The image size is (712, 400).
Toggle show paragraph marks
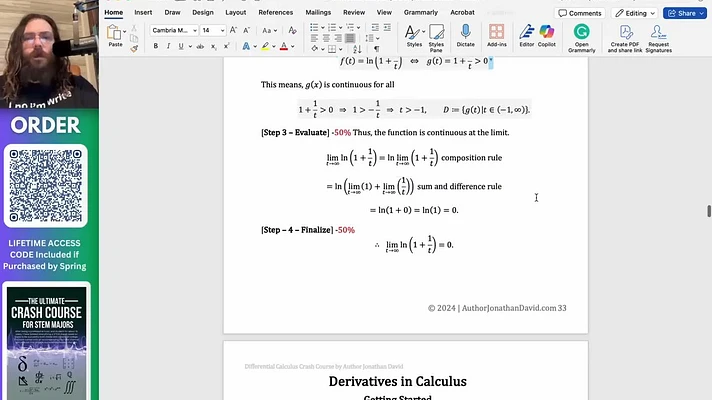click(x=376, y=49)
